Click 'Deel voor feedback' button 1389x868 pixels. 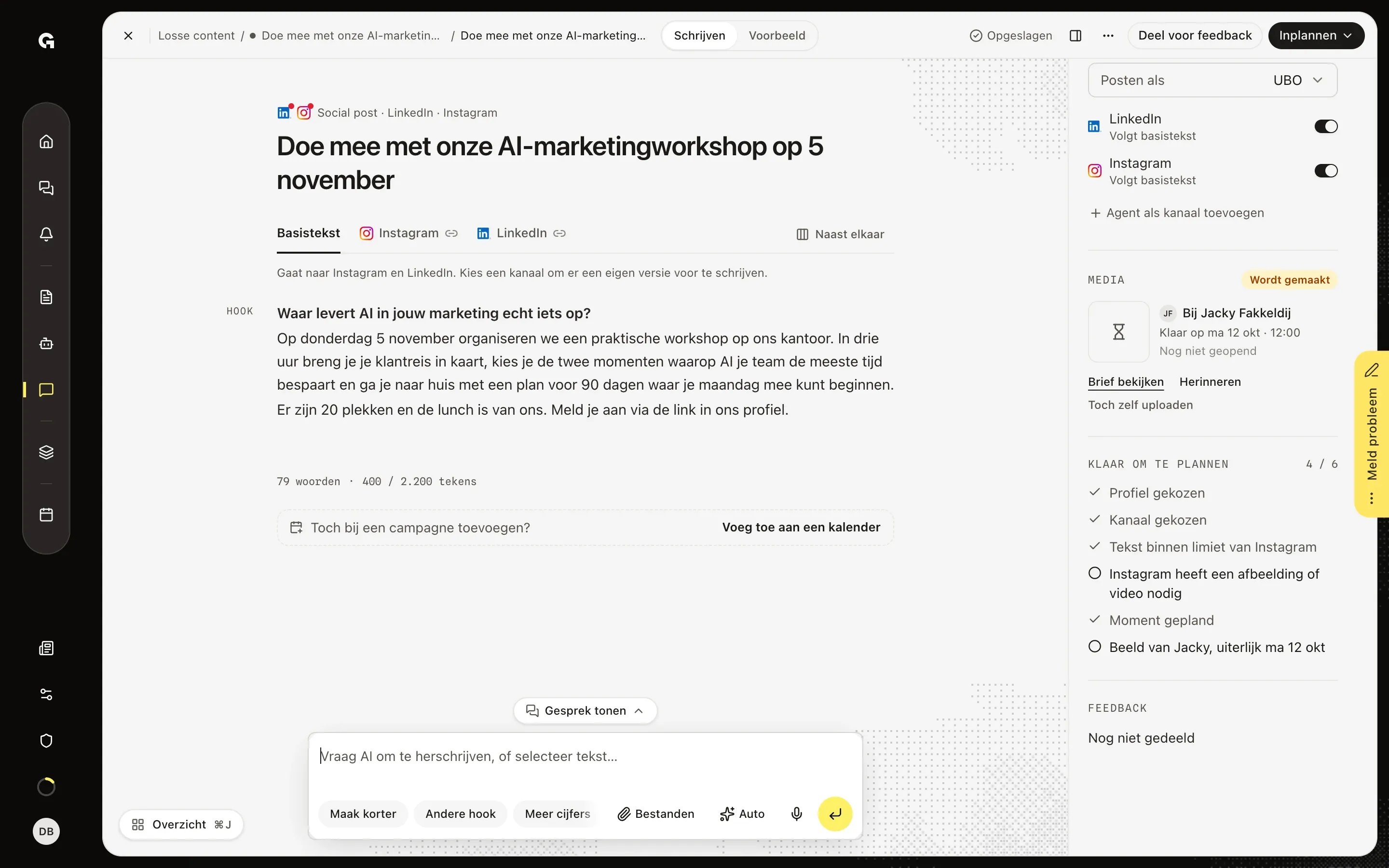[x=1195, y=36]
